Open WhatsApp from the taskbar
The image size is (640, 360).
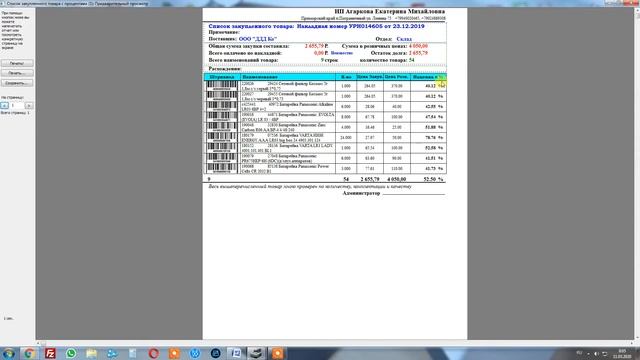(71, 353)
